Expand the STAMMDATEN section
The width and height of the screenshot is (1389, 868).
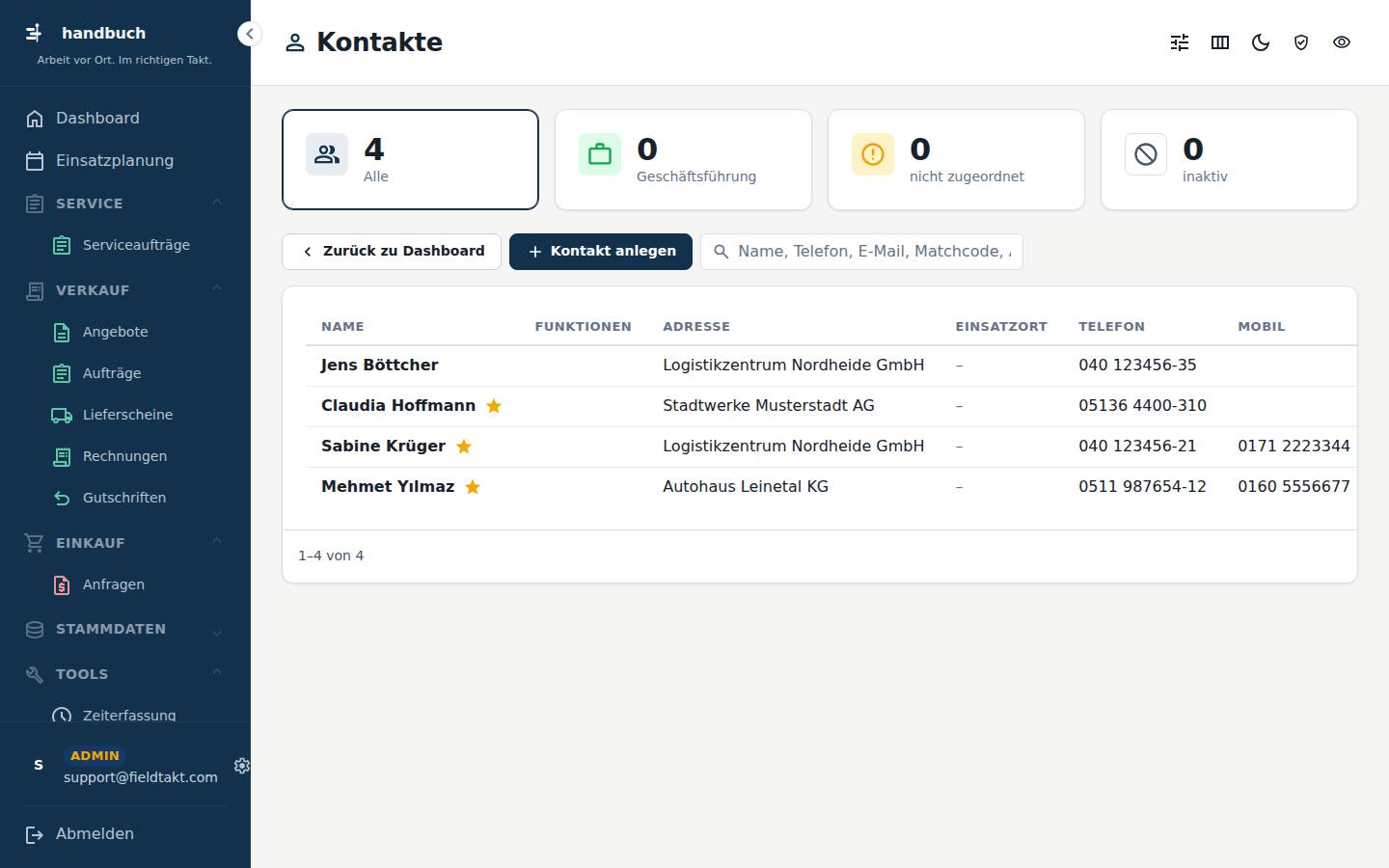click(217, 633)
